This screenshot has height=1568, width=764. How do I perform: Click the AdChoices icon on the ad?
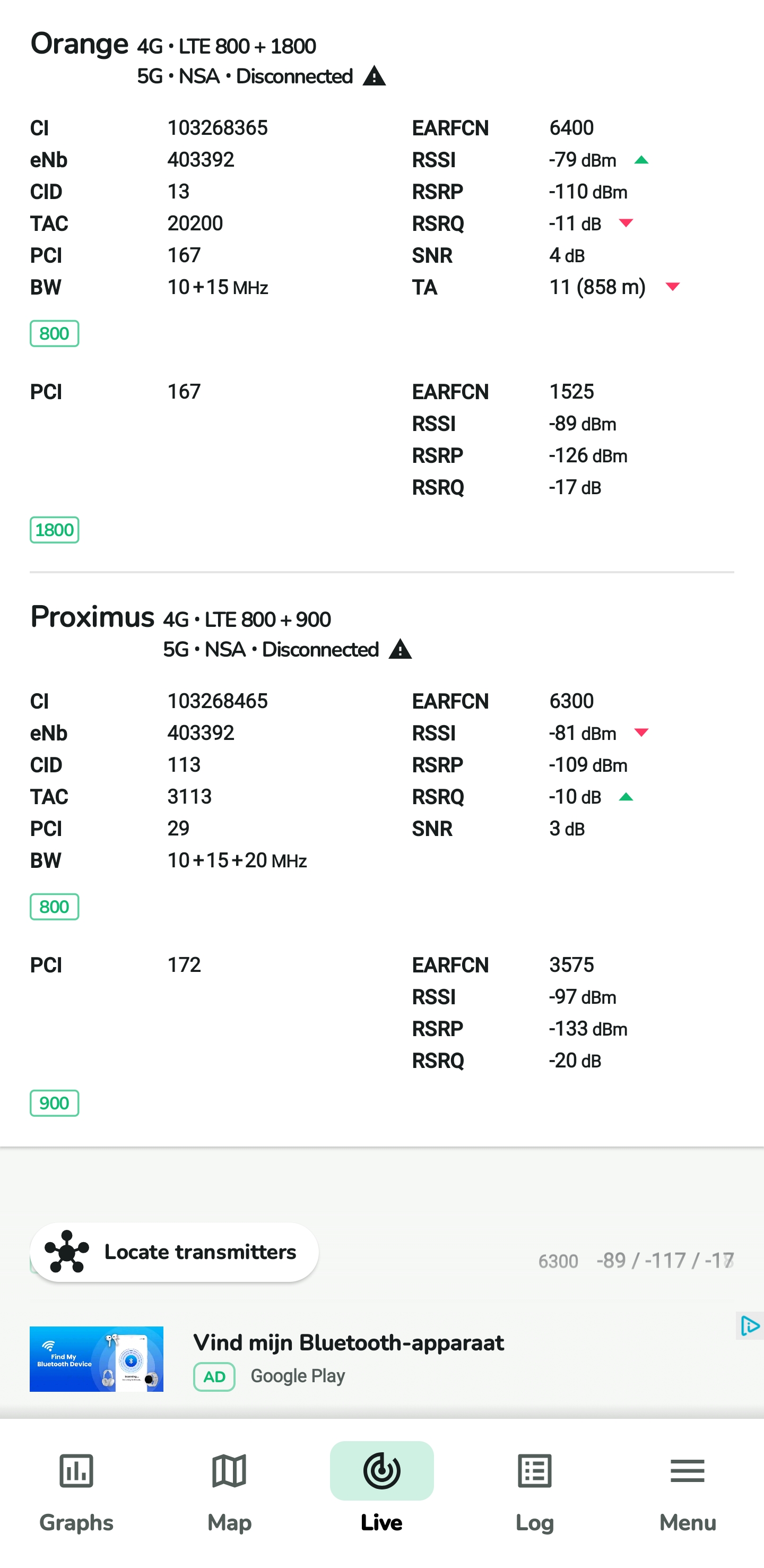(750, 1326)
